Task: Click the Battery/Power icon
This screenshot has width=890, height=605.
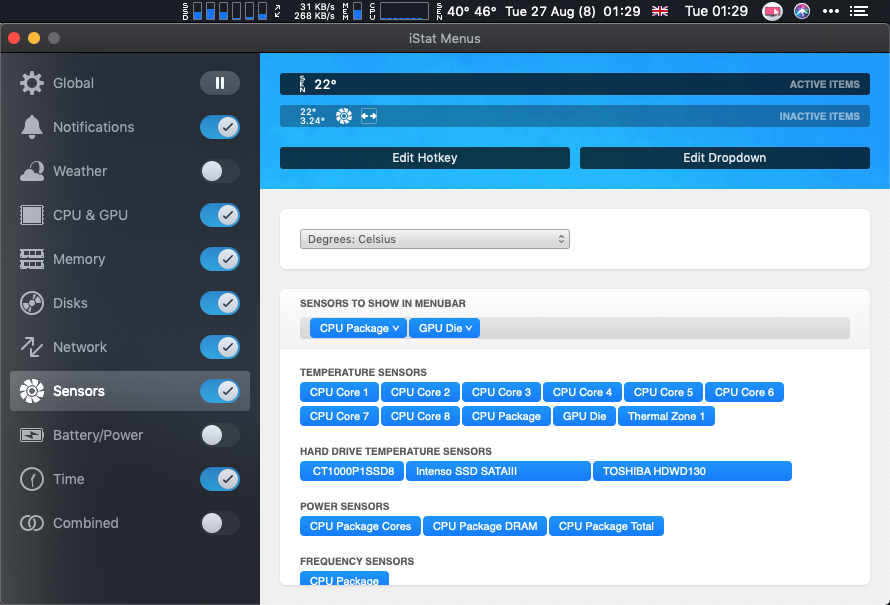Action: 32,435
